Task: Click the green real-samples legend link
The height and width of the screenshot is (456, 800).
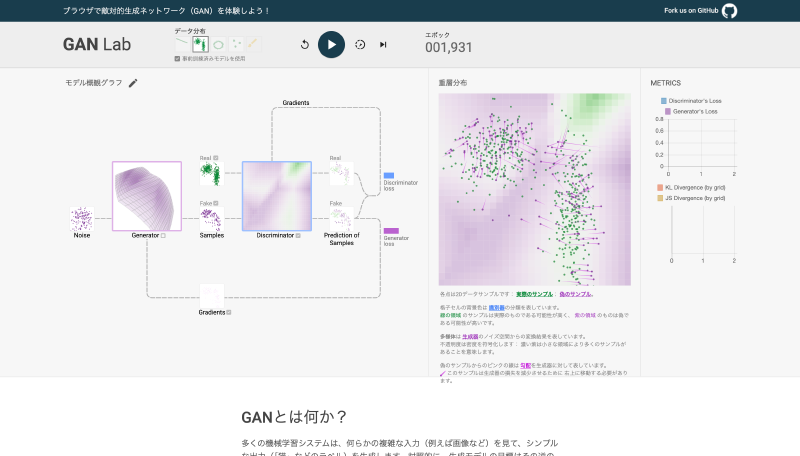Action: 534,294
